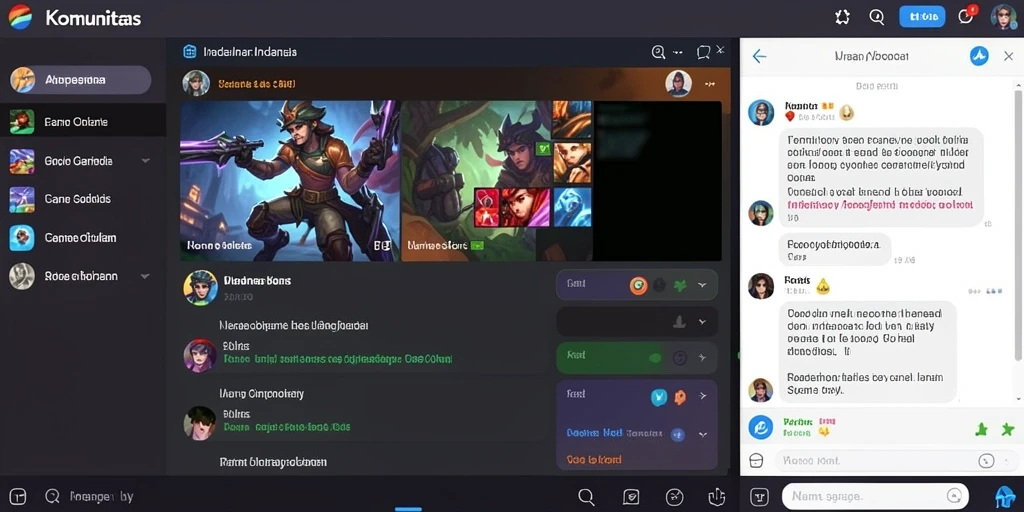Close the chat panel with X
This screenshot has width=1024, height=512.
click(1008, 56)
